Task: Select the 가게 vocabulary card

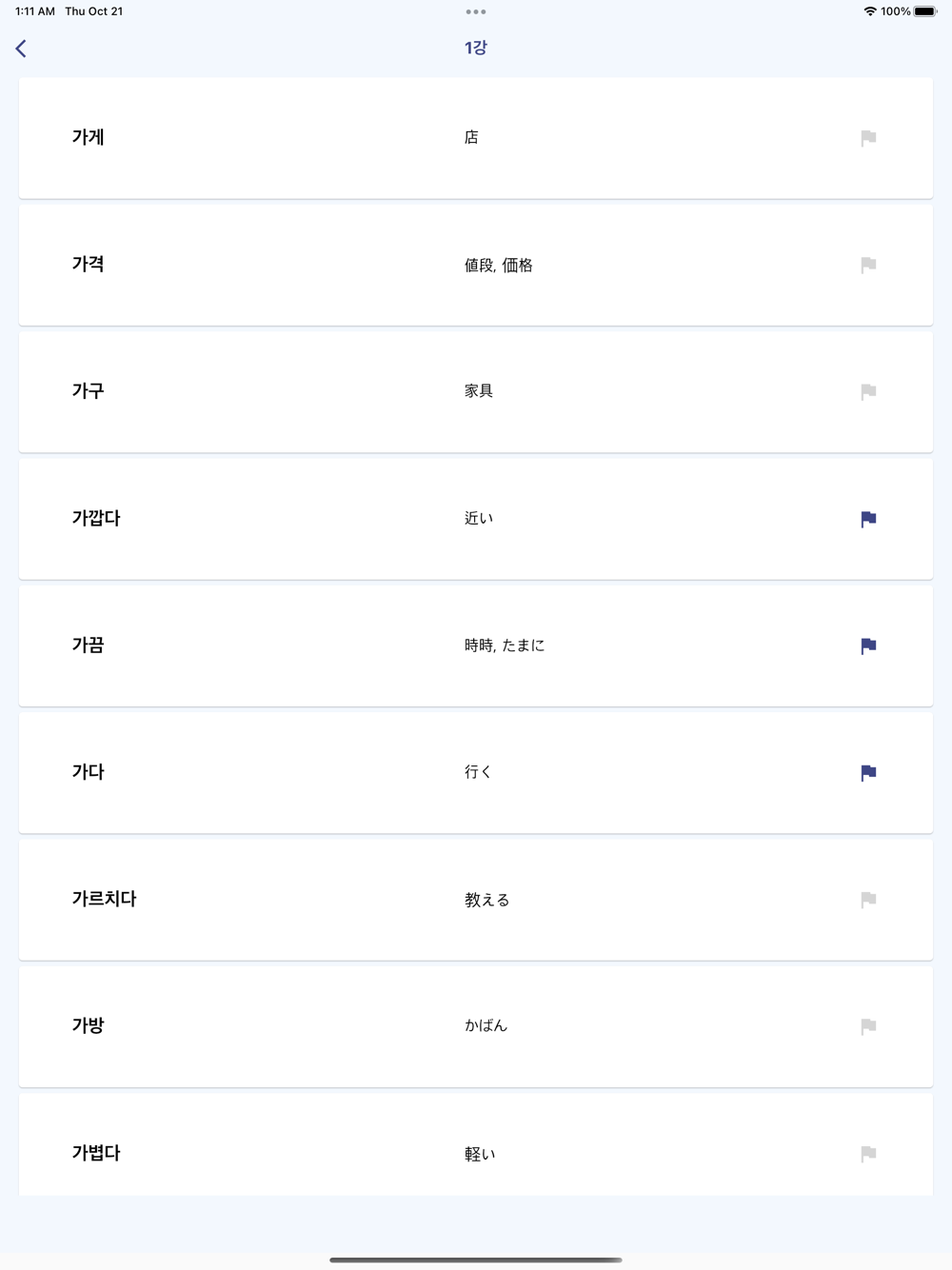Action: [x=476, y=138]
